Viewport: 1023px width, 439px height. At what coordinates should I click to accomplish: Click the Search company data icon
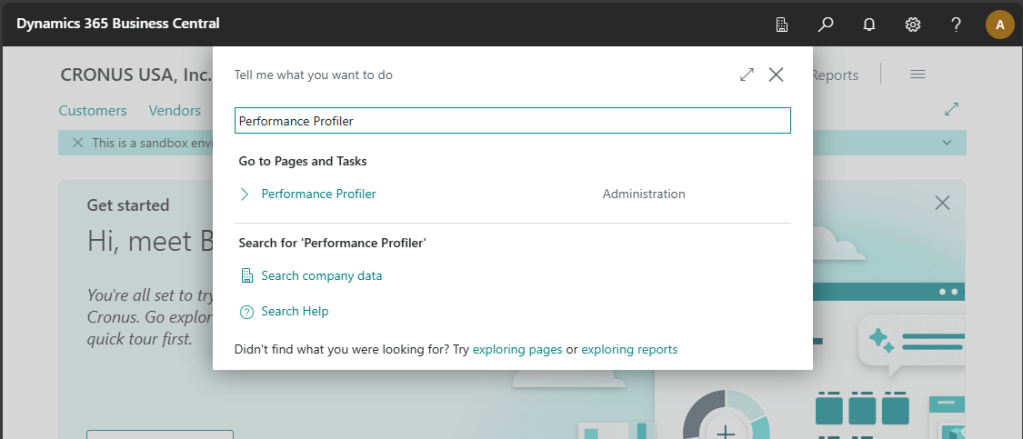pyautogui.click(x=247, y=276)
